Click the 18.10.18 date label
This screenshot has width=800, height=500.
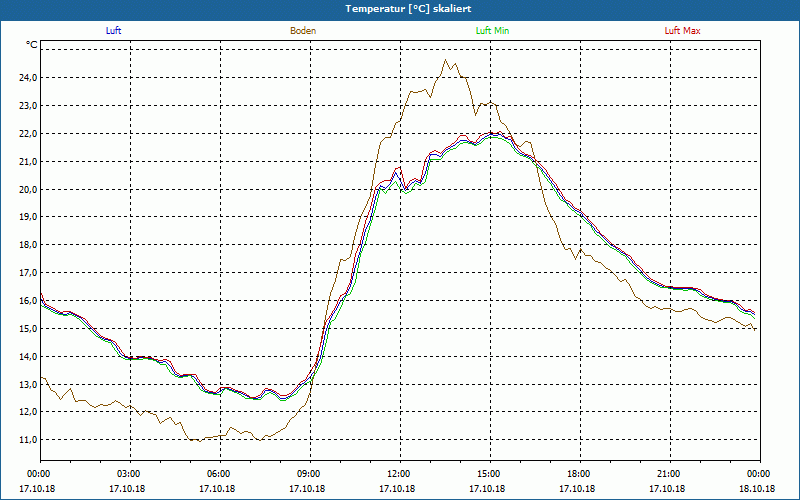pyautogui.click(x=758, y=489)
